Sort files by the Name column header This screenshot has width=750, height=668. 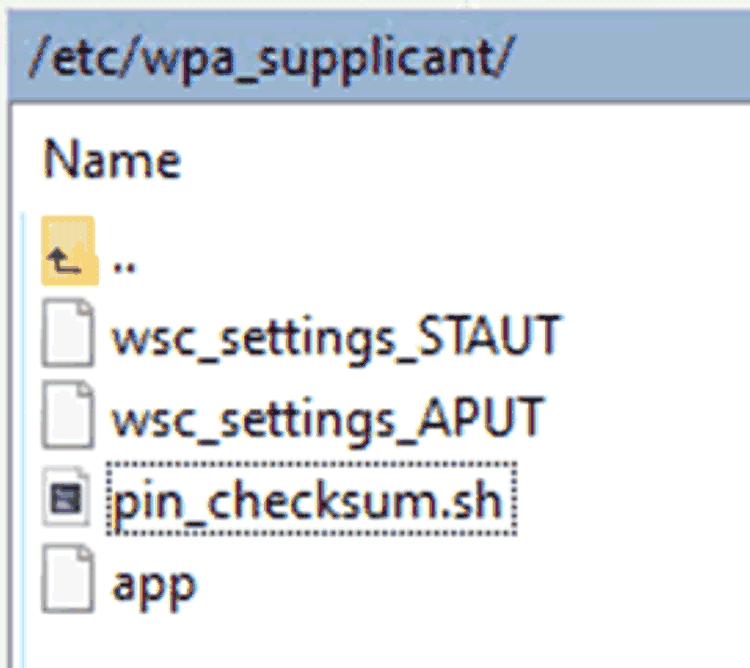click(x=112, y=159)
